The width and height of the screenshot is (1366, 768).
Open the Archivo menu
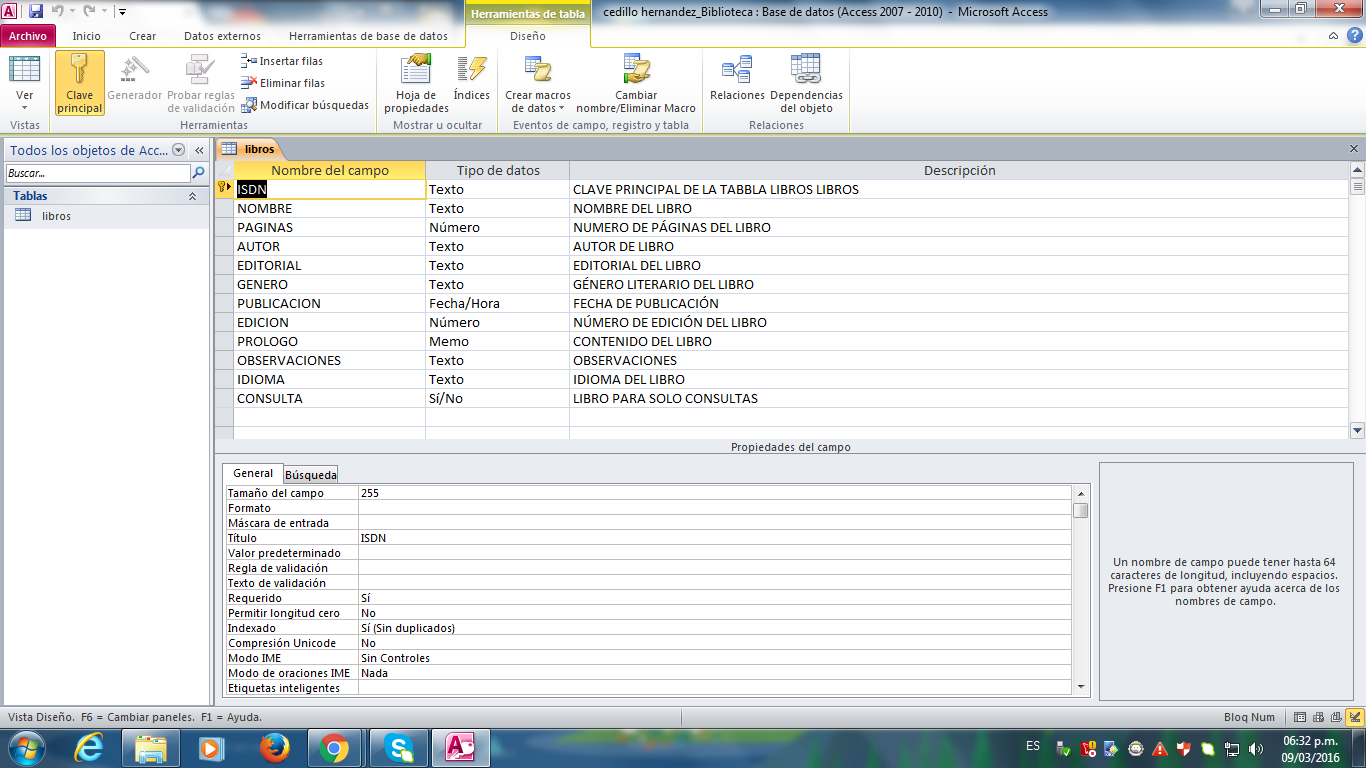[28, 36]
